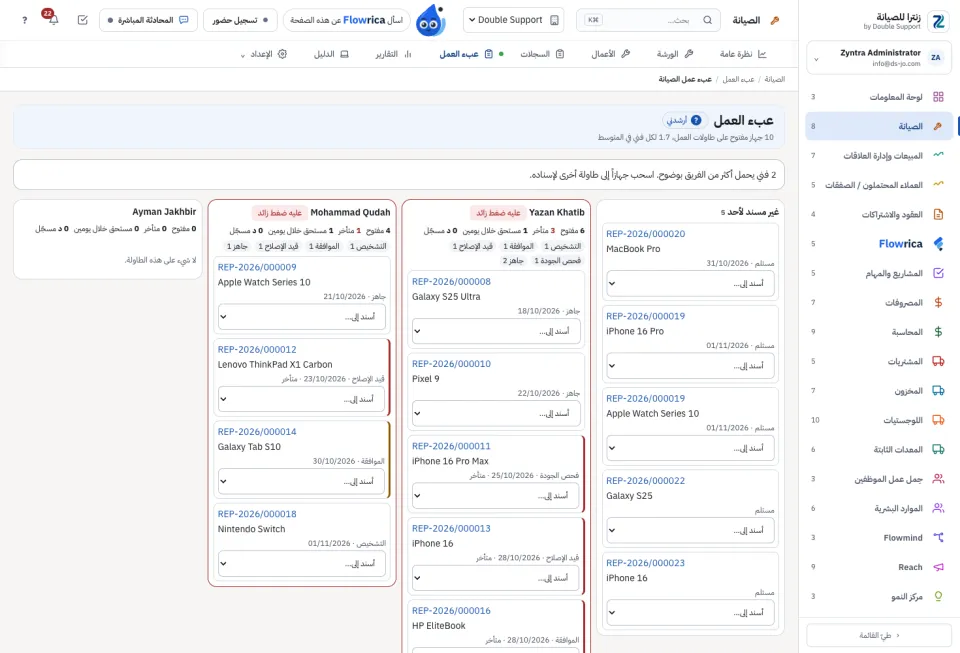Expand the Zyntra Administrator account chevron
Screen dimensions: 960x653
point(816,59)
